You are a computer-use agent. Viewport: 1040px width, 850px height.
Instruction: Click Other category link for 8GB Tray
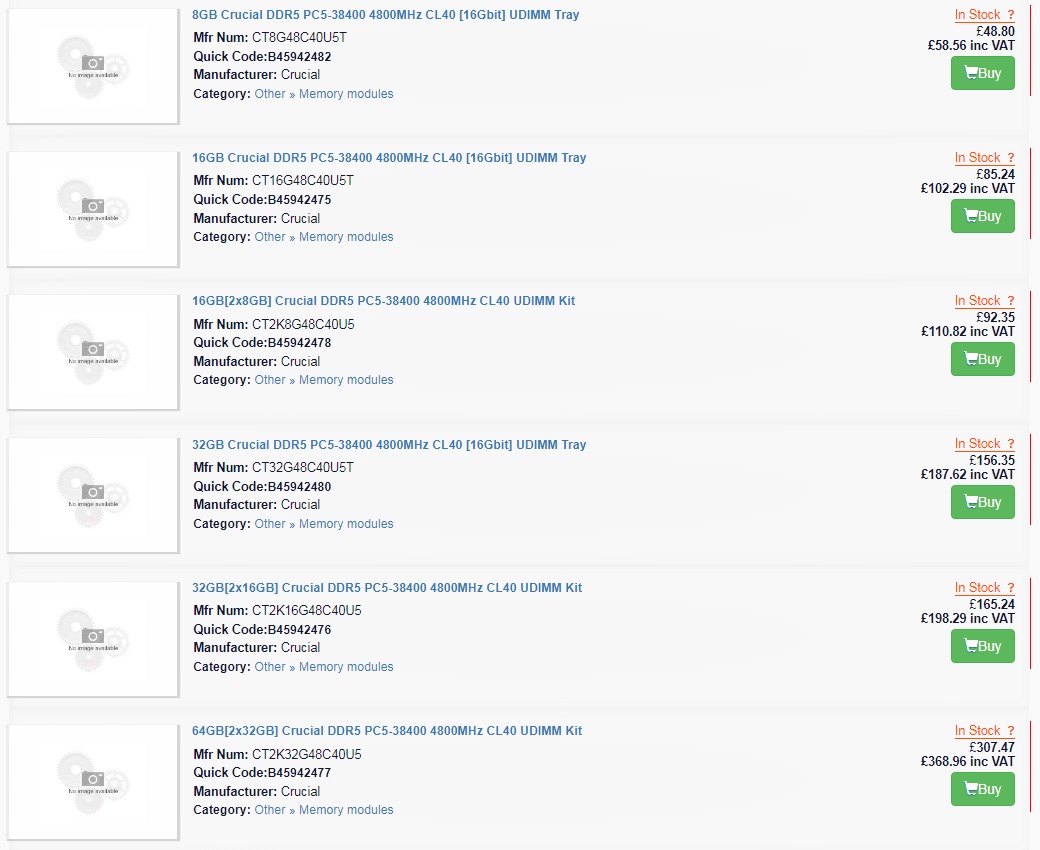(270, 94)
